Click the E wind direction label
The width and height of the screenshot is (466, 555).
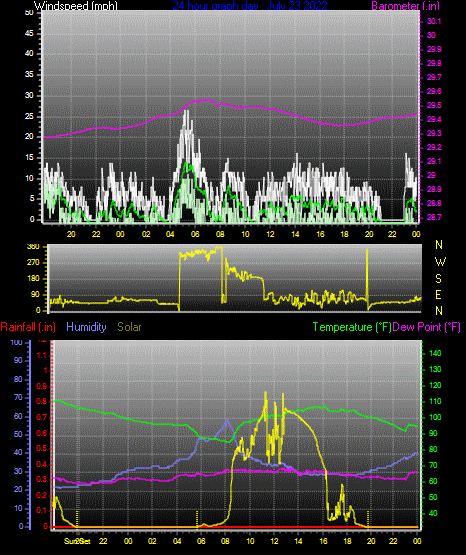[438, 295]
